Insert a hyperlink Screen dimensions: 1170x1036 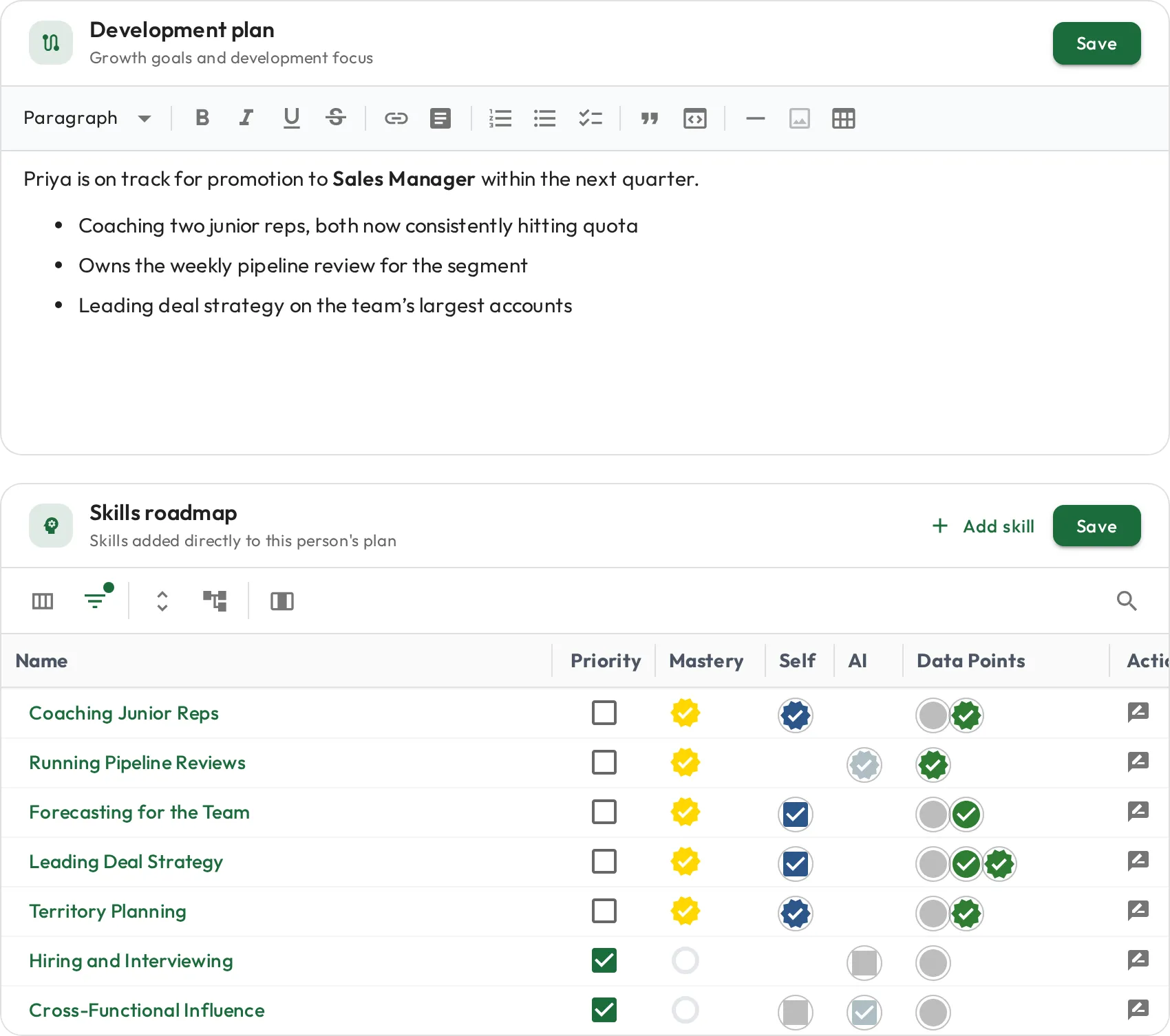click(x=396, y=118)
